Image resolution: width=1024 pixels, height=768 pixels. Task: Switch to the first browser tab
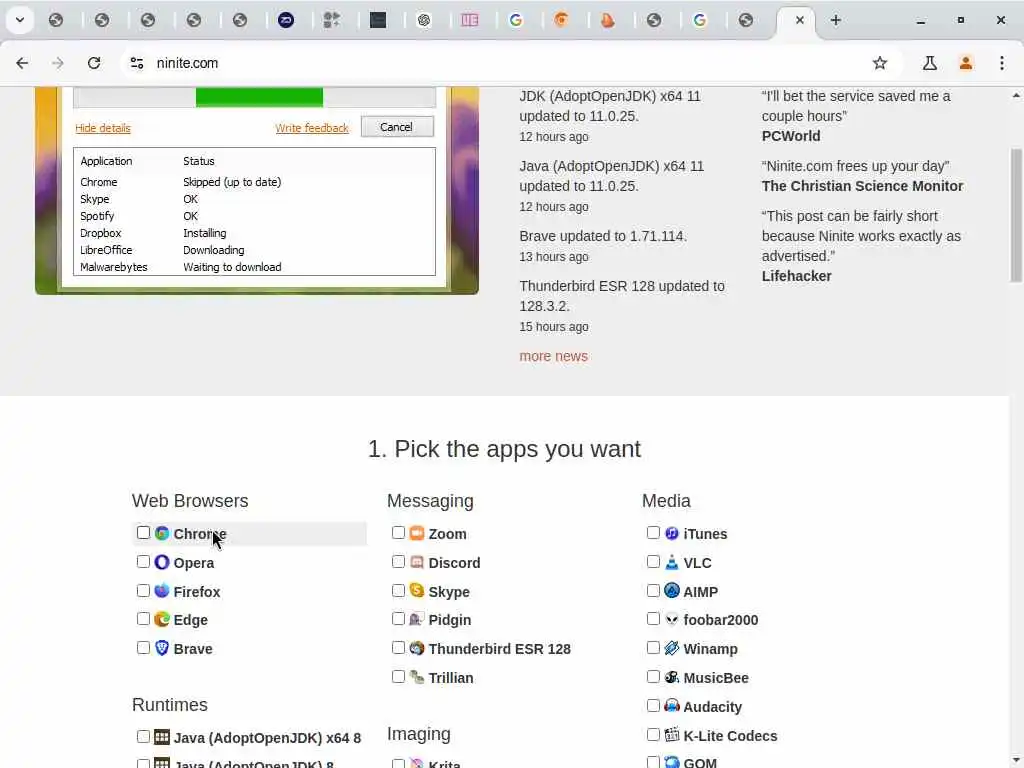click(56, 20)
